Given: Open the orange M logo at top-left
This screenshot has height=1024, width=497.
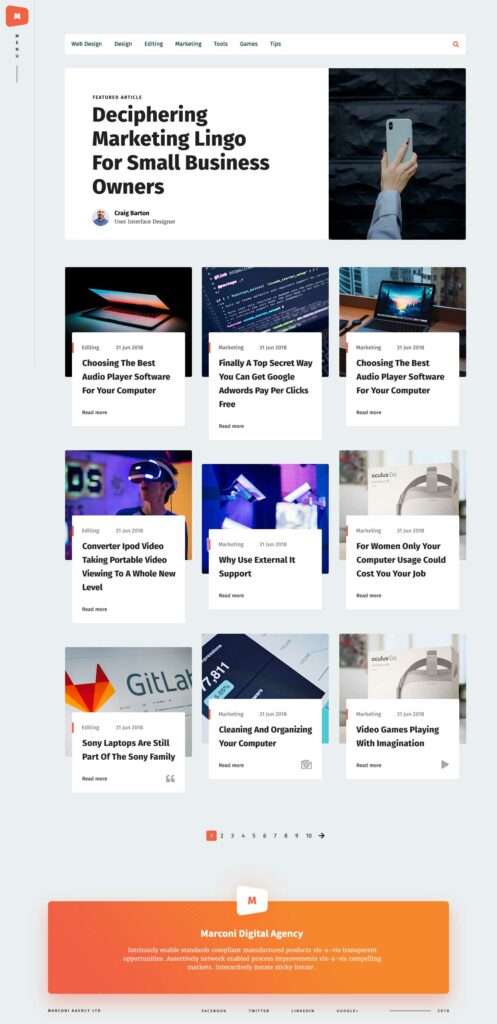Looking at the screenshot, I should point(16,15).
